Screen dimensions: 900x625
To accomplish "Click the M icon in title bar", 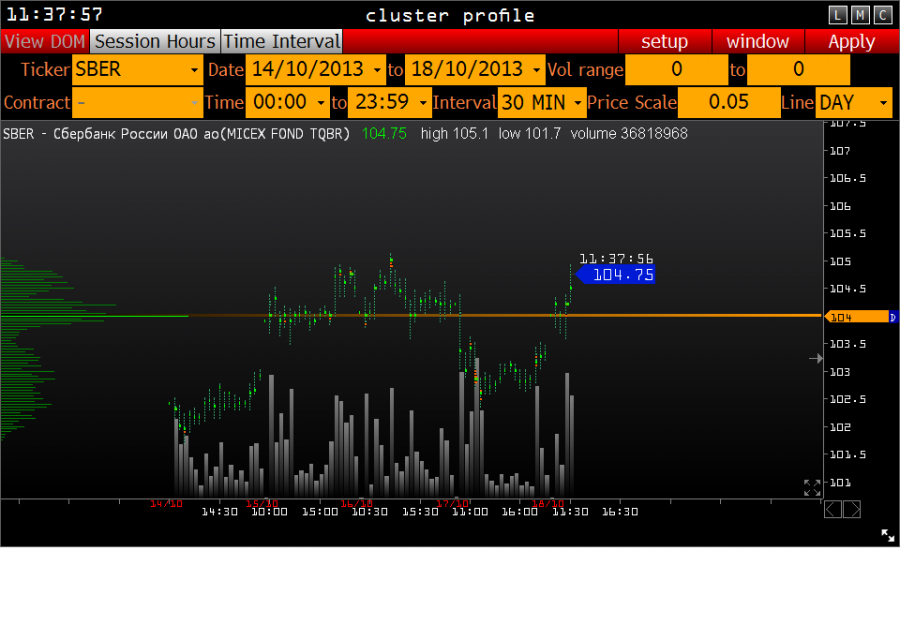I will (860, 15).
